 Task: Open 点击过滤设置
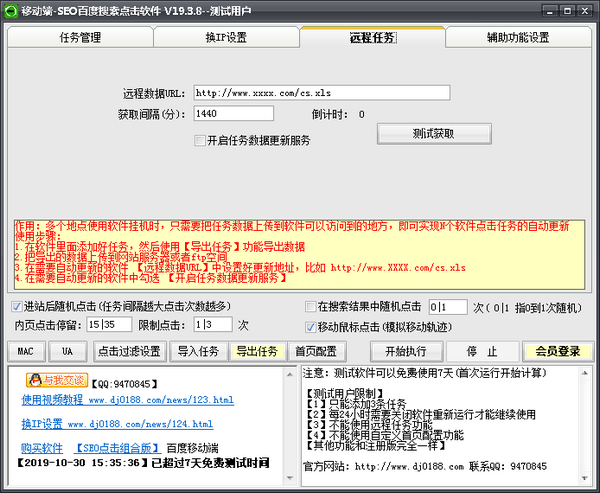click(x=130, y=351)
